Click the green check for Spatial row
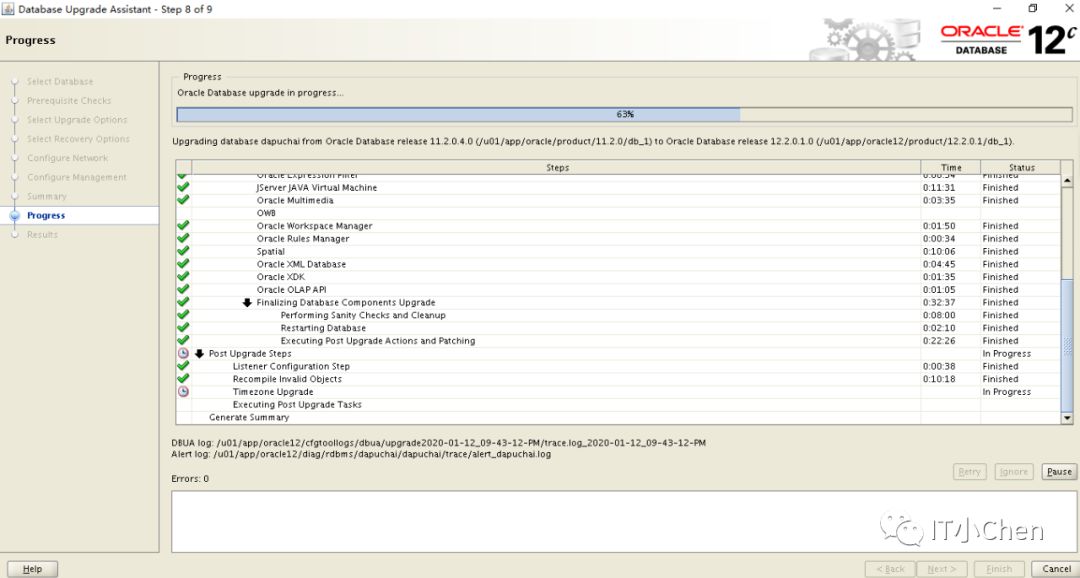The width and height of the screenshot is (1080, 578). point(183,251)
